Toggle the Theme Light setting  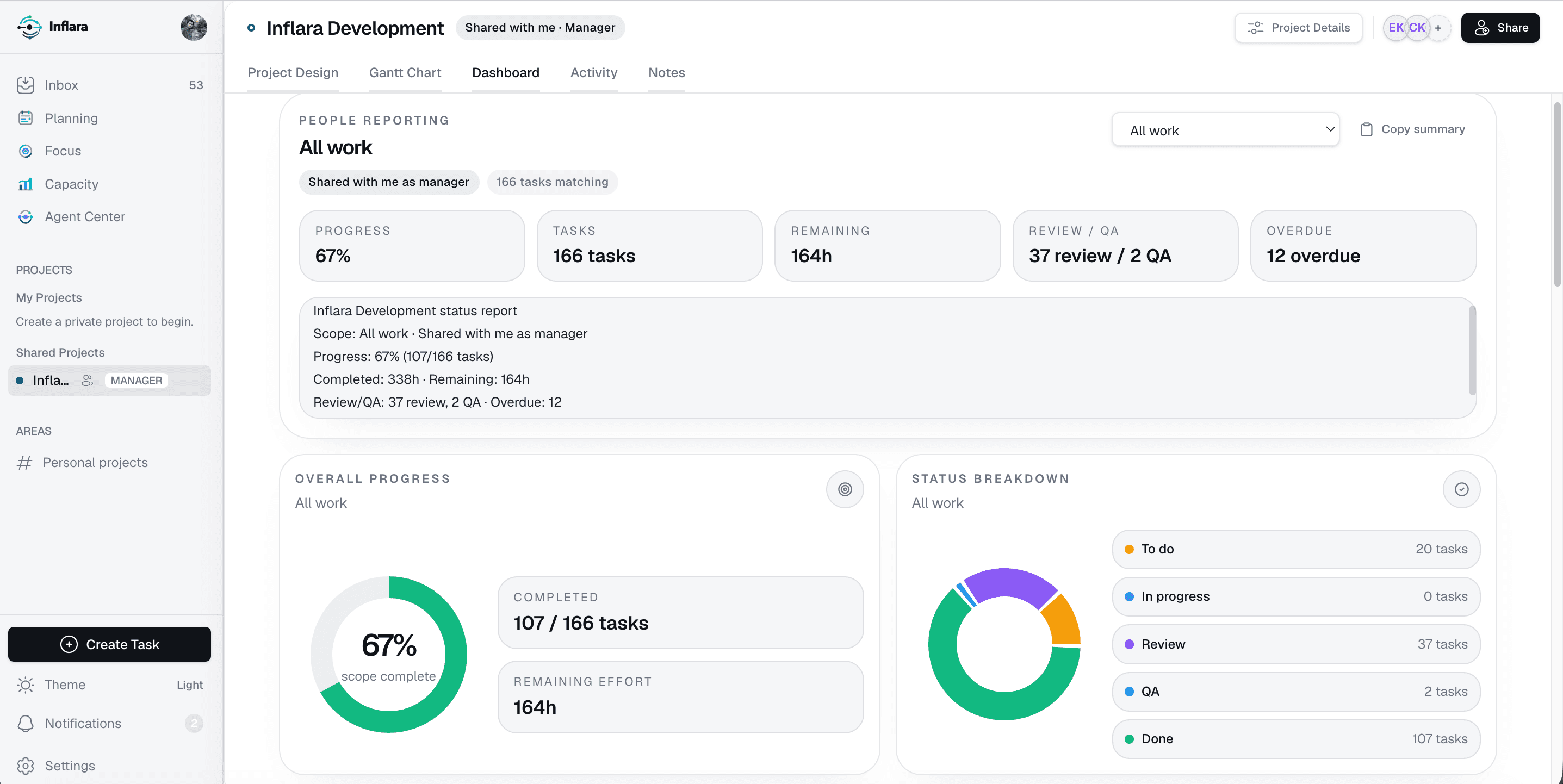point(189,685)
